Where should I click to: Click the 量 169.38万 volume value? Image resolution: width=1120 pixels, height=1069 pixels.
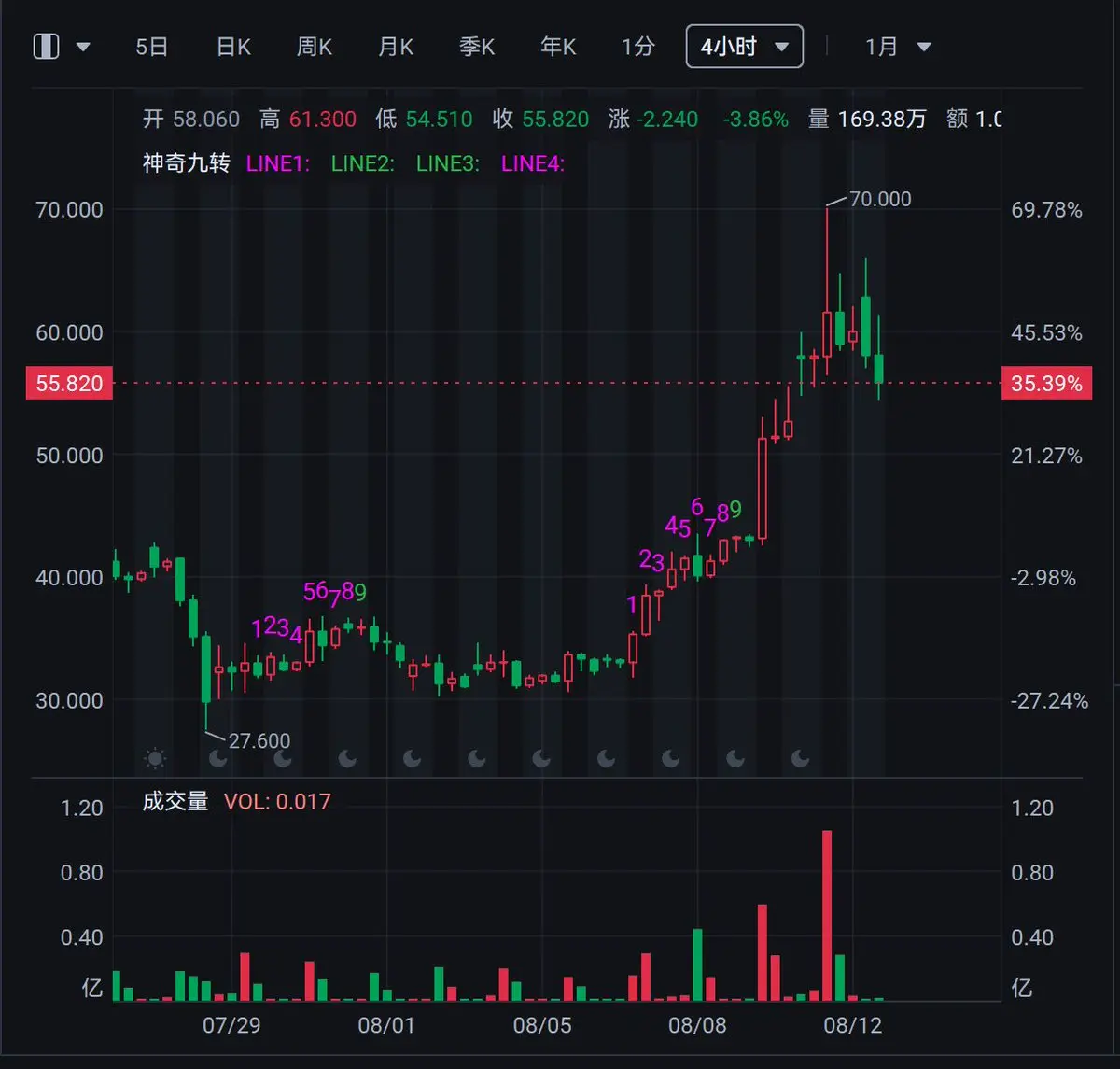click(x=867, y=120)
